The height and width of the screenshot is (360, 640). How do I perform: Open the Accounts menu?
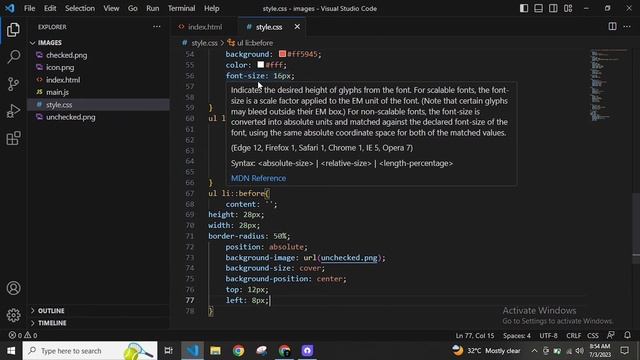click(13, 288)
